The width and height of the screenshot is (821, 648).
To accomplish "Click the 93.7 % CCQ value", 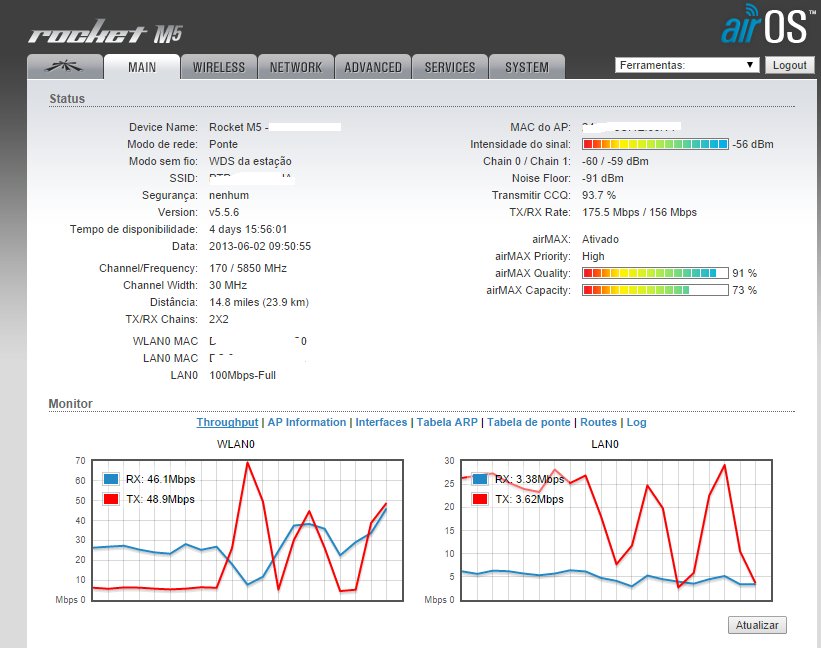I will 599,195.
